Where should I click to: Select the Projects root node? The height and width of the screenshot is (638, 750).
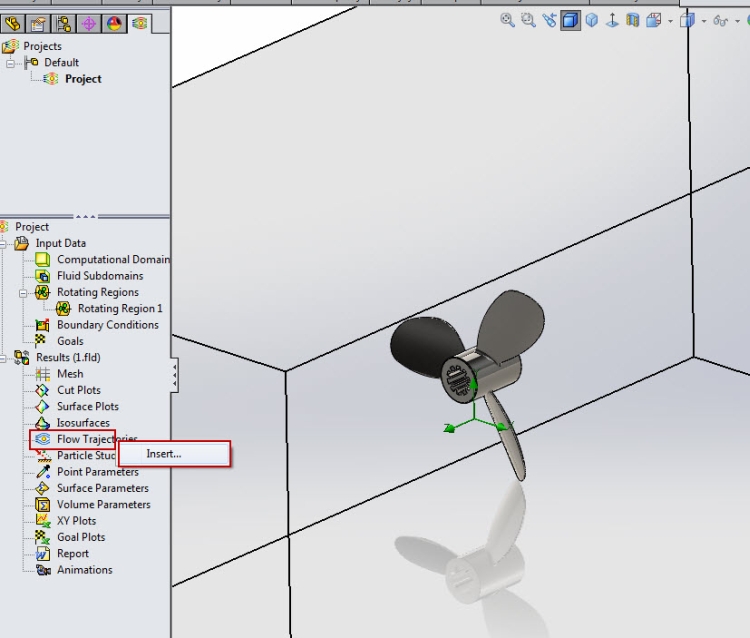pyautogui.click(x=42, y=46)
